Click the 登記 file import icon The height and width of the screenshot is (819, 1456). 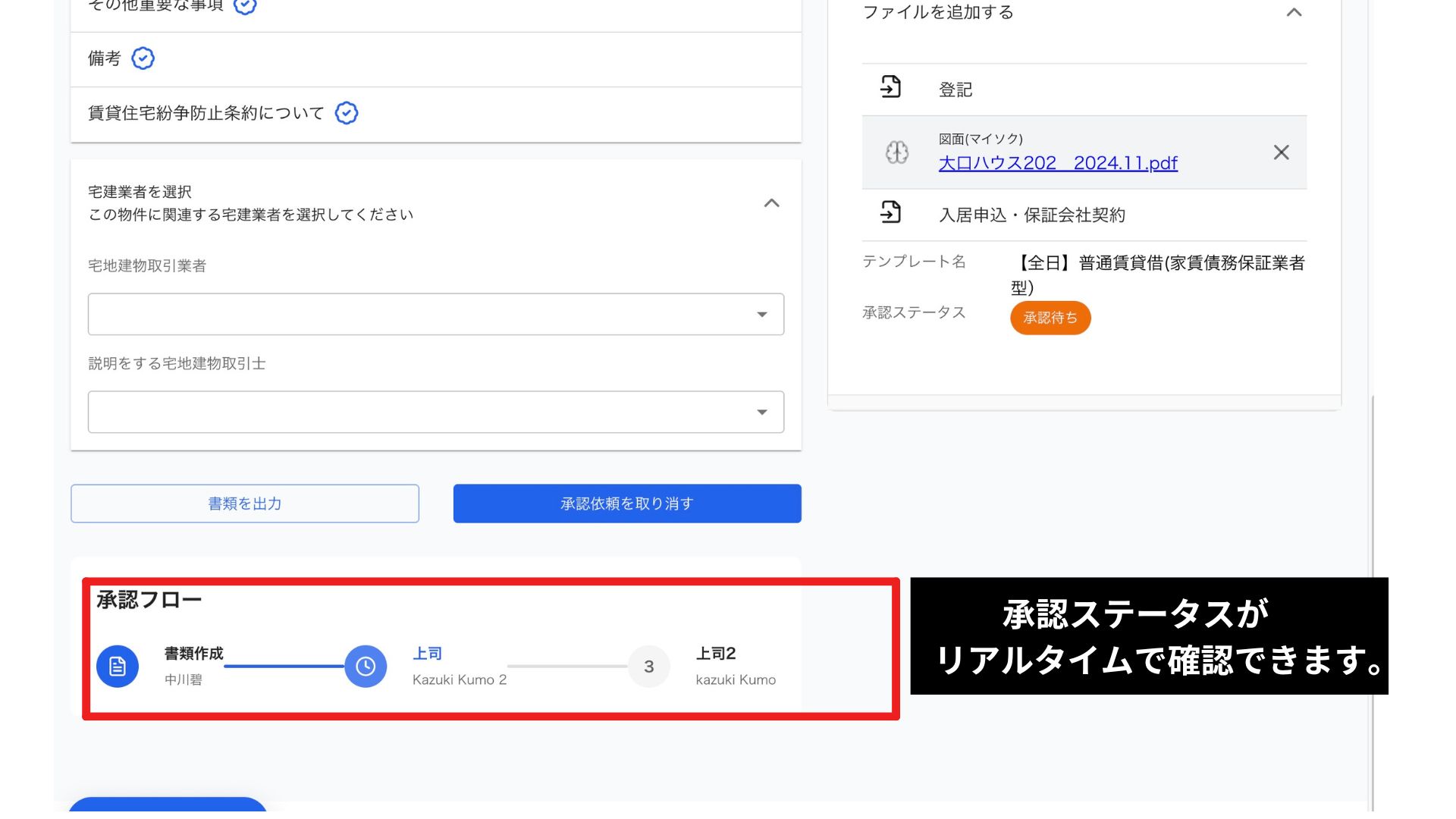click(x=891, y=87)
